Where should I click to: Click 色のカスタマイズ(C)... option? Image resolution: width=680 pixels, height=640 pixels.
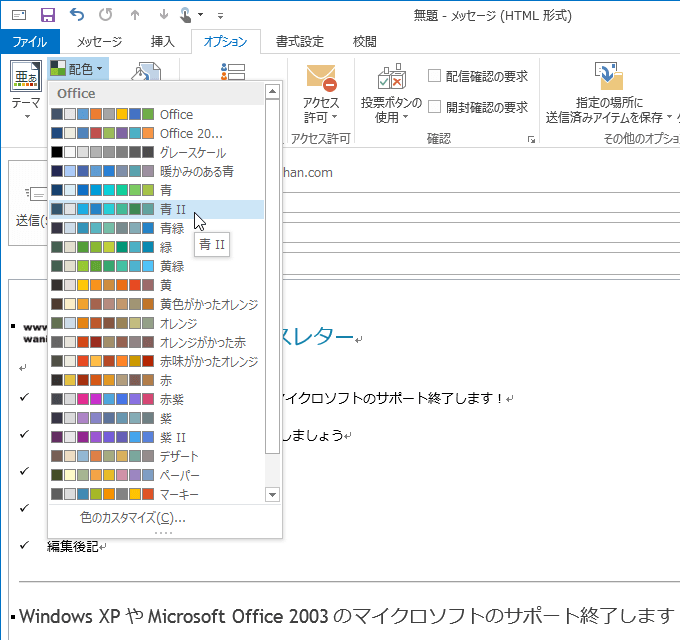165,517
